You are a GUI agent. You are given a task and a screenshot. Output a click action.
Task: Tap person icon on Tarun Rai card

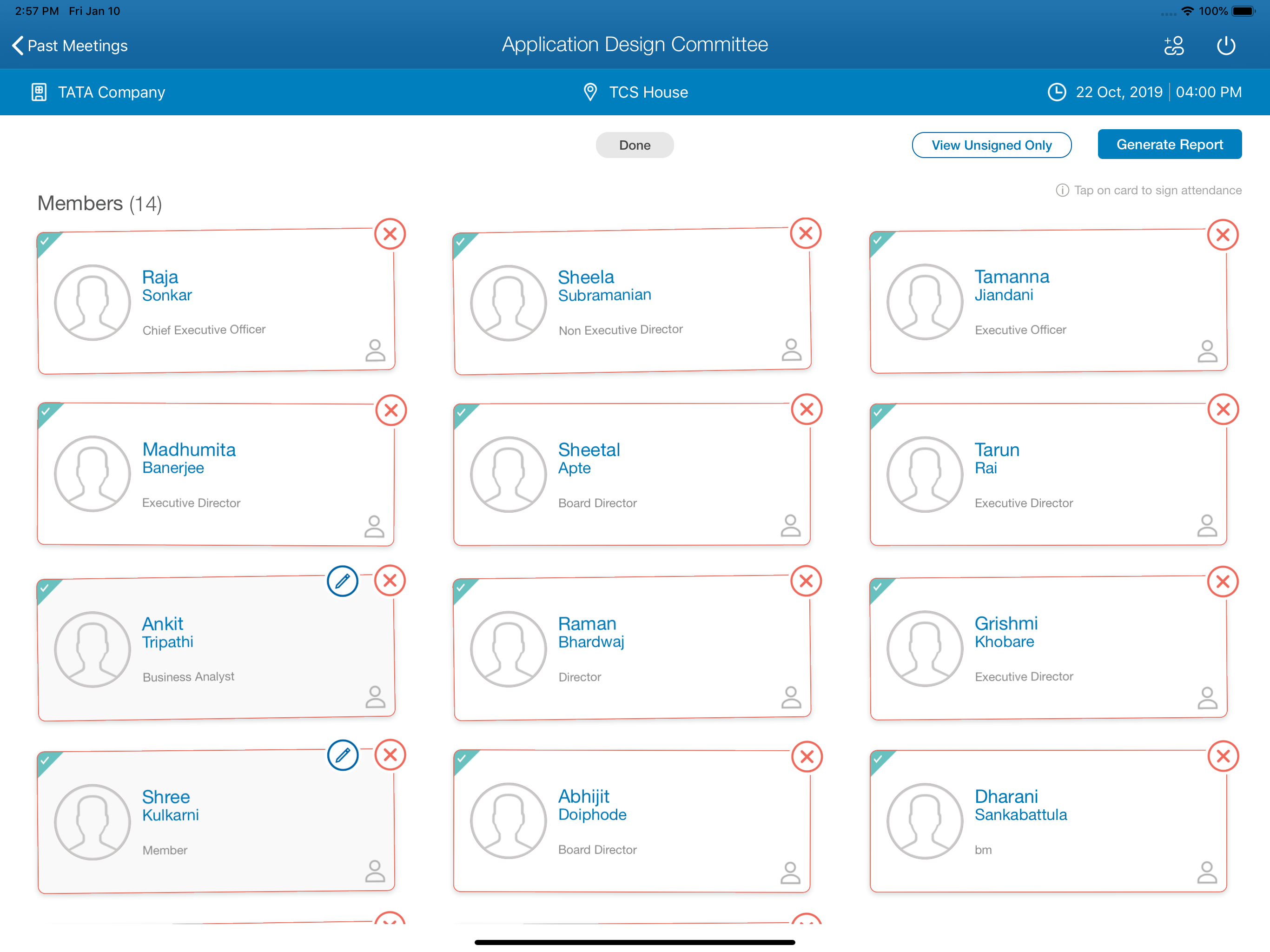(1207, 526)
